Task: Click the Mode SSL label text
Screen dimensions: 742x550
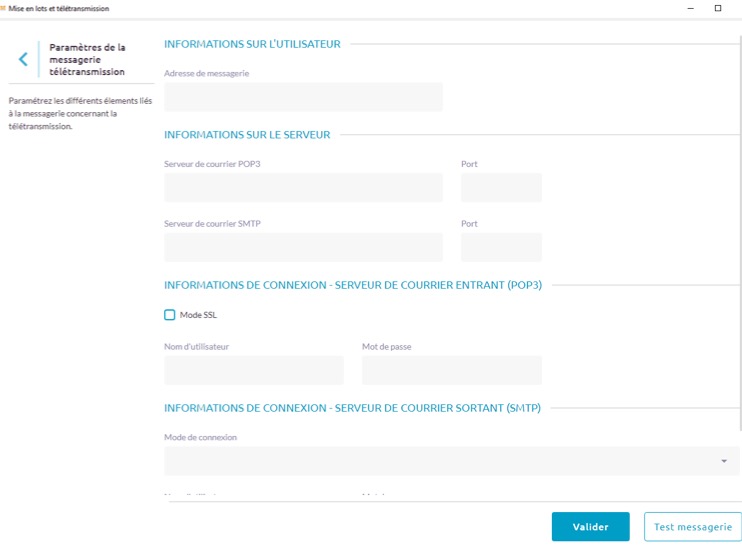Action: click(198, 315)
